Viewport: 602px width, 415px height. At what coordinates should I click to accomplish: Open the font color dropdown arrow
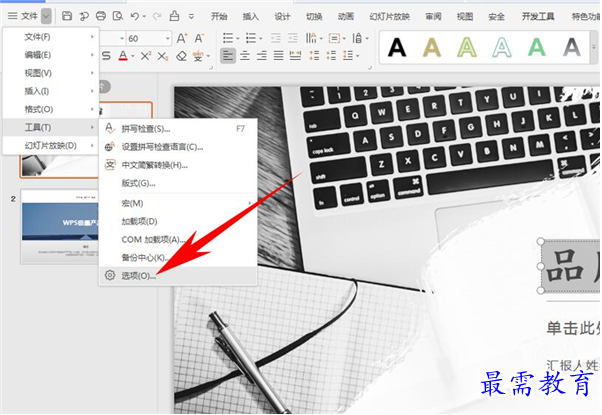(x=132, y=56)
